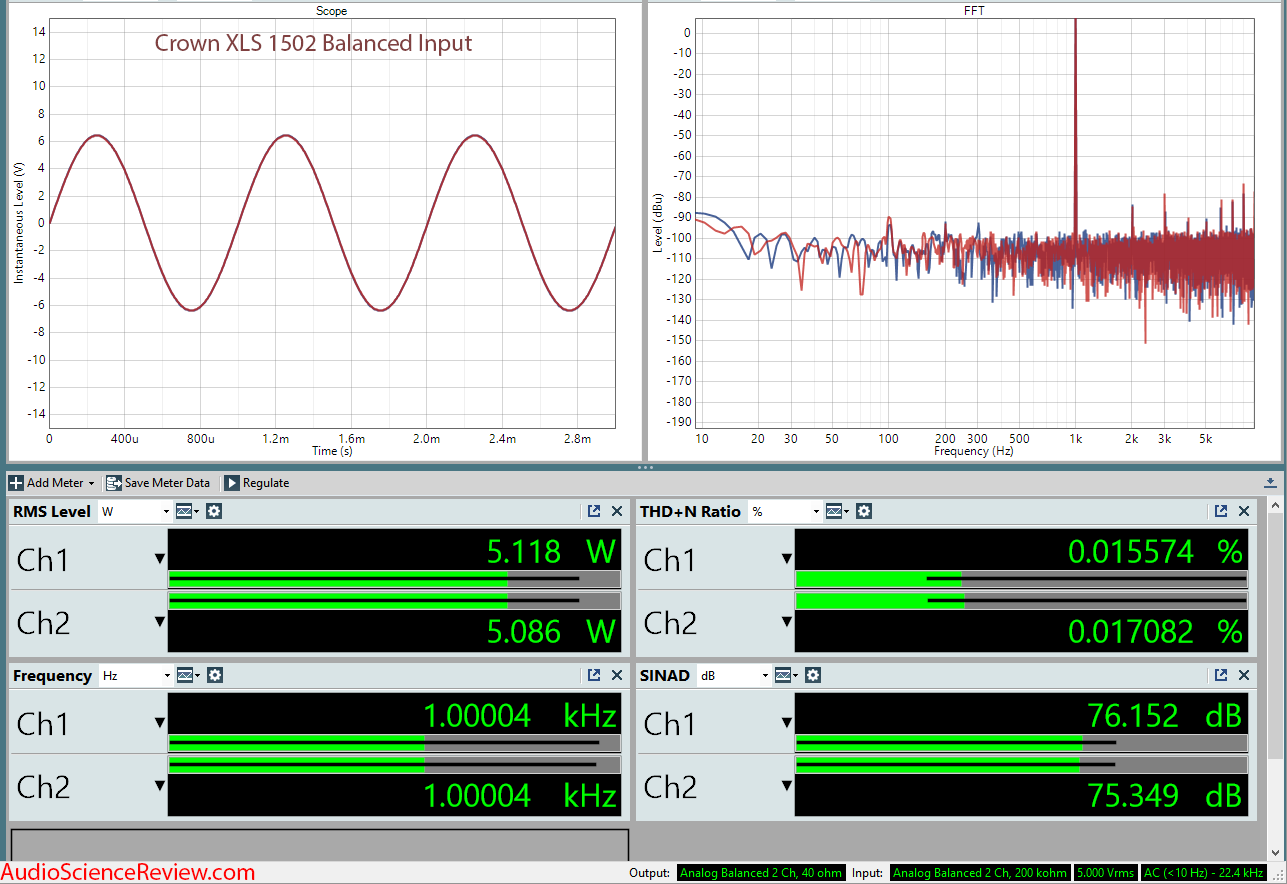This screenshot has width=1287, height=884.
Task: Click the Regulate button
Action: [x=256, y=483]
